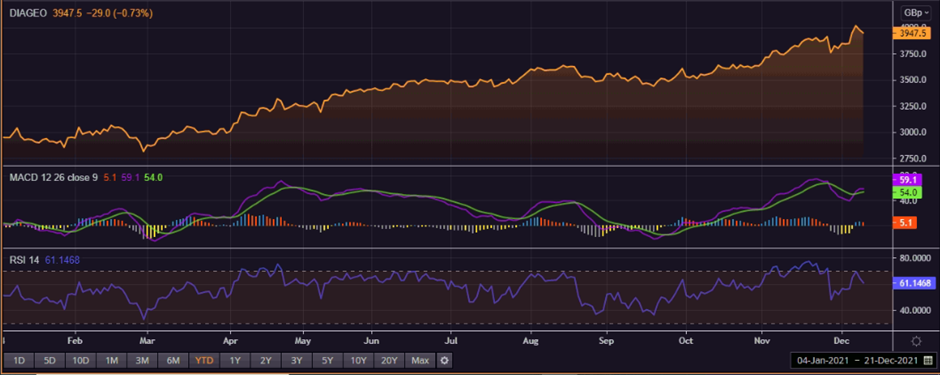
Task: Choose the 1Y time range
Action: 235,361
